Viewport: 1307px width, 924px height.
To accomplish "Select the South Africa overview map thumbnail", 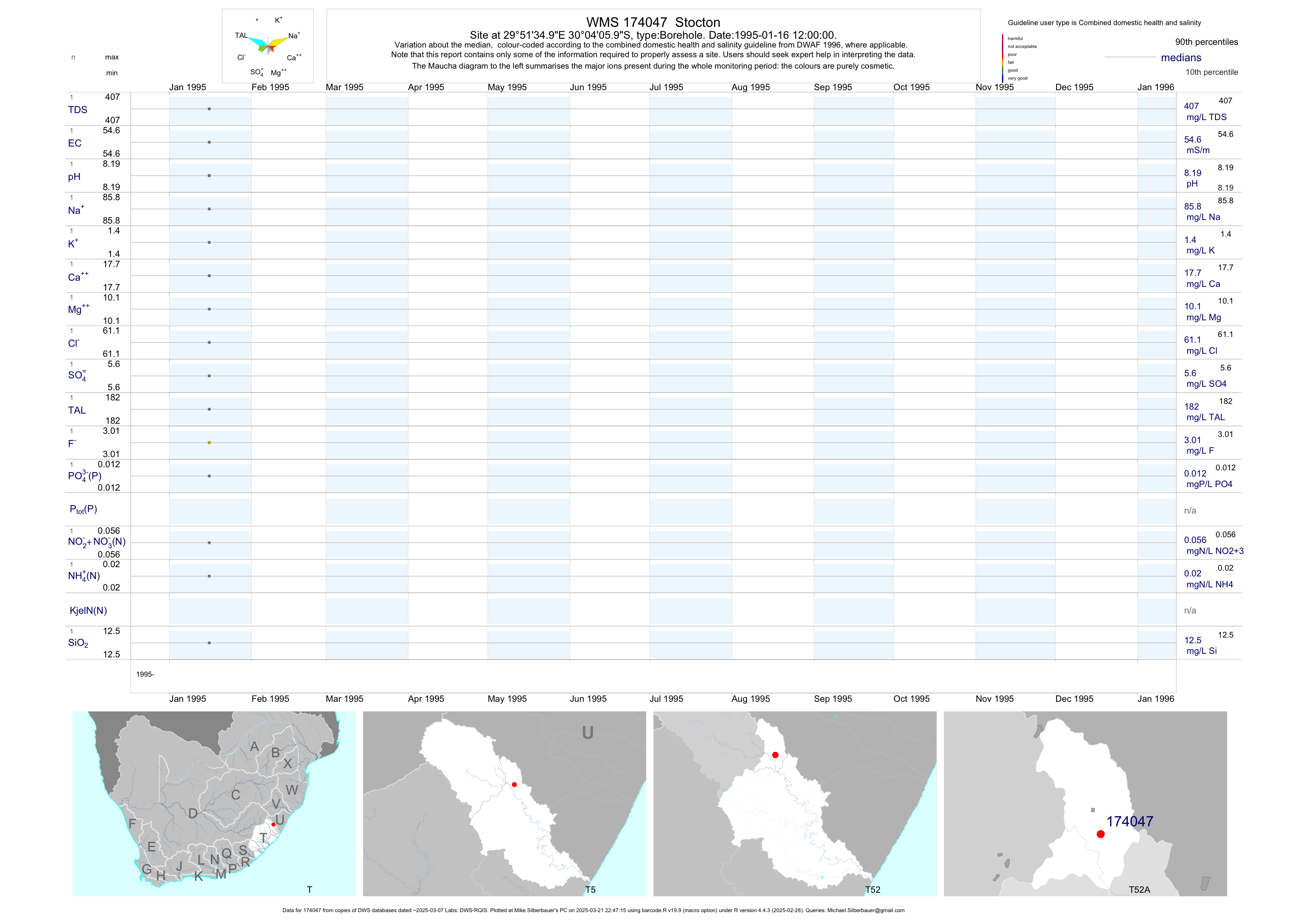I will 214,803.
